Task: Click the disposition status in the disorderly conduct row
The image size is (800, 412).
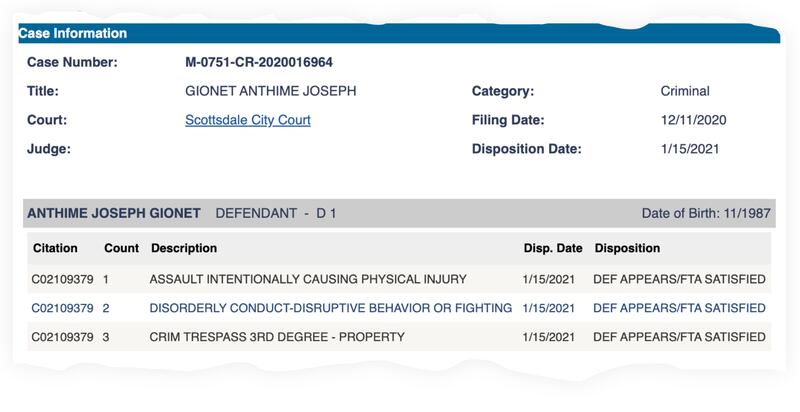Action: point(679,308)
